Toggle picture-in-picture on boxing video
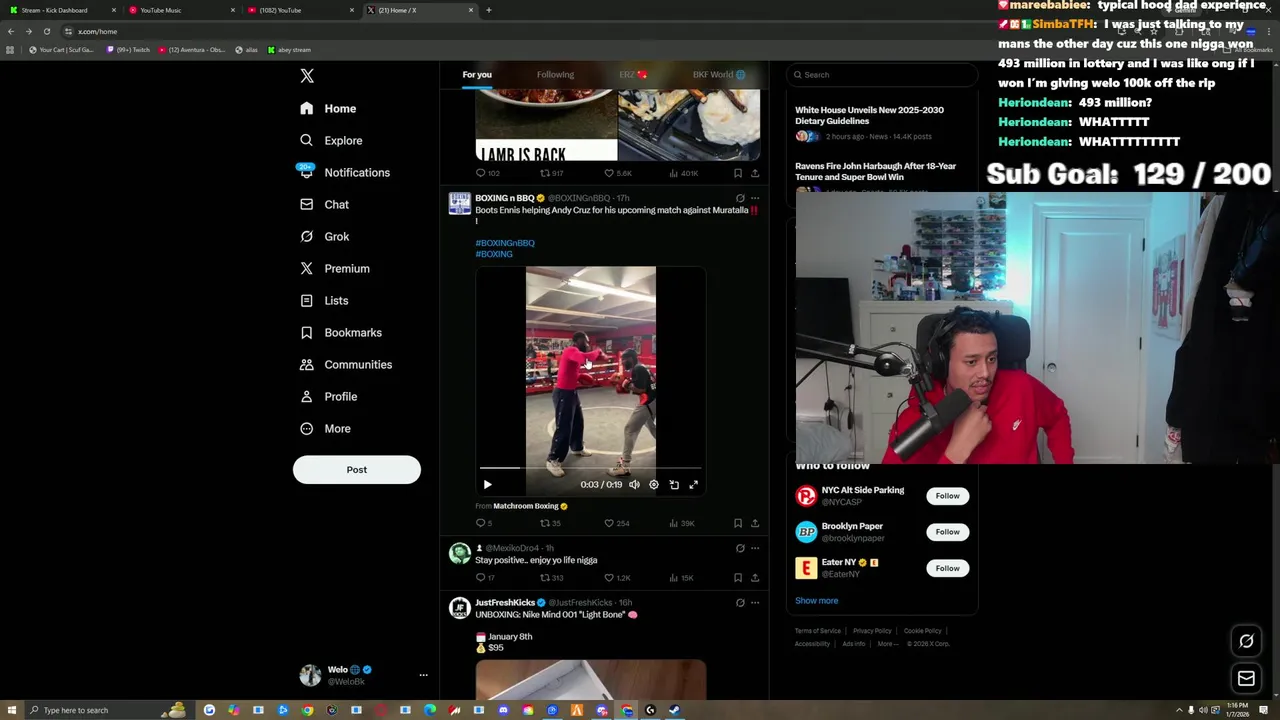The image size is (1280, 720). (x=674, y=484)
